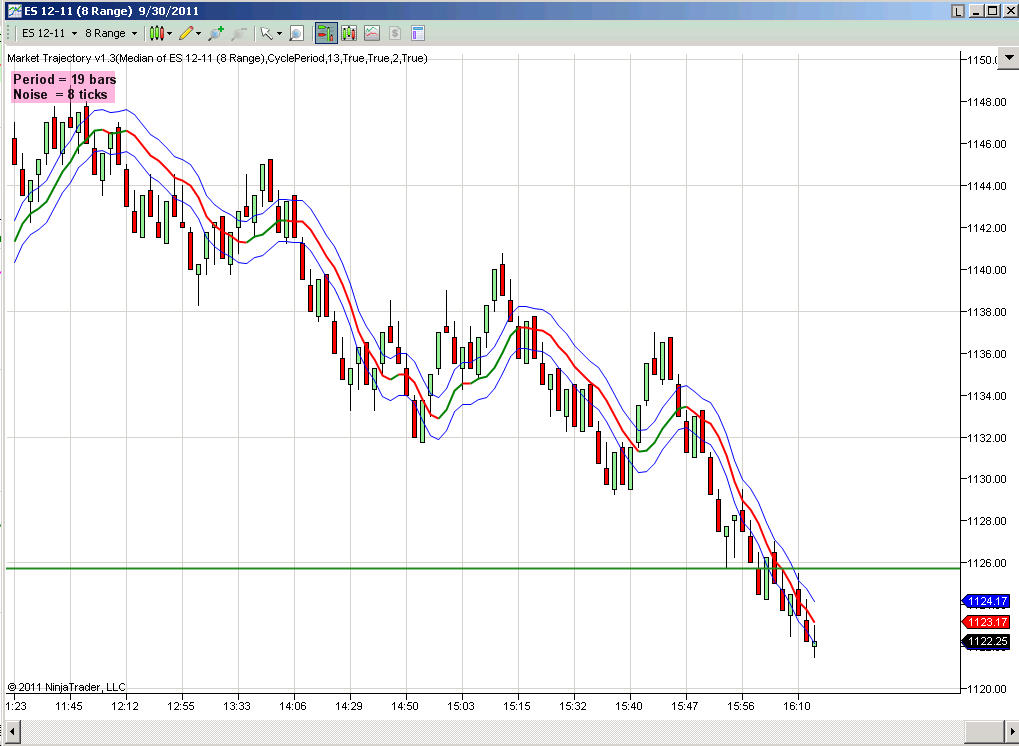Click the black 1122.25 last price marker

[x=986, y=642]
